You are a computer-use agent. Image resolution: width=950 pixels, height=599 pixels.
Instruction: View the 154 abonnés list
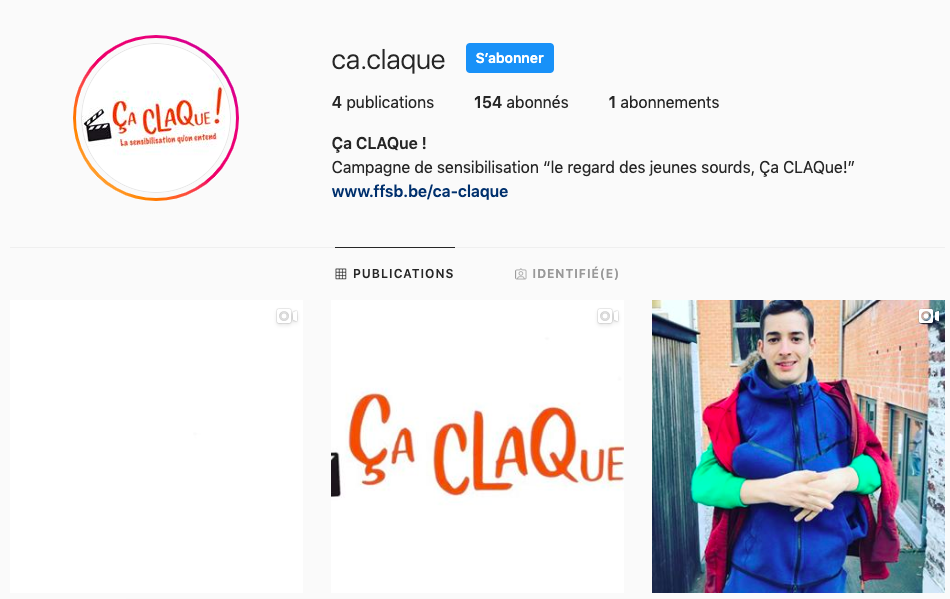[x=521, y=102]
